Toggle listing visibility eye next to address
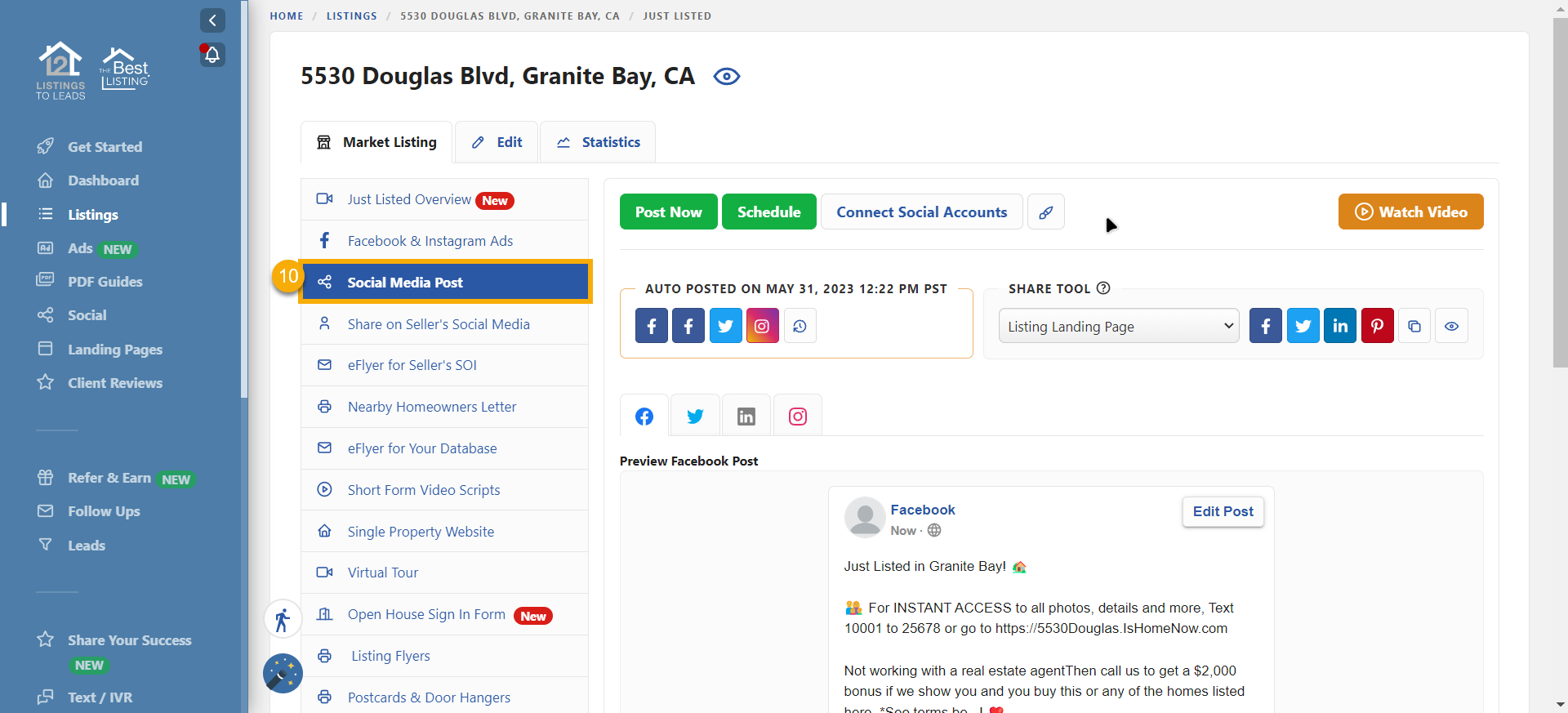This screenshot has height=713, width=1568. 726,77
